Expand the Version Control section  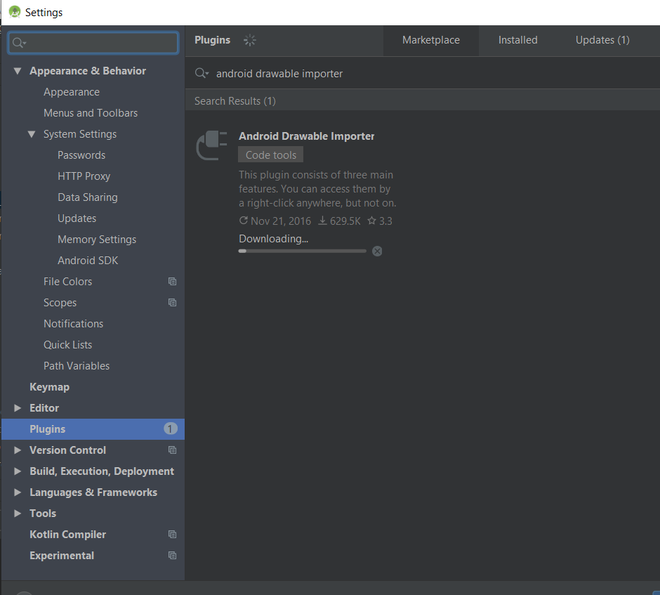click(x=17, y=450)
